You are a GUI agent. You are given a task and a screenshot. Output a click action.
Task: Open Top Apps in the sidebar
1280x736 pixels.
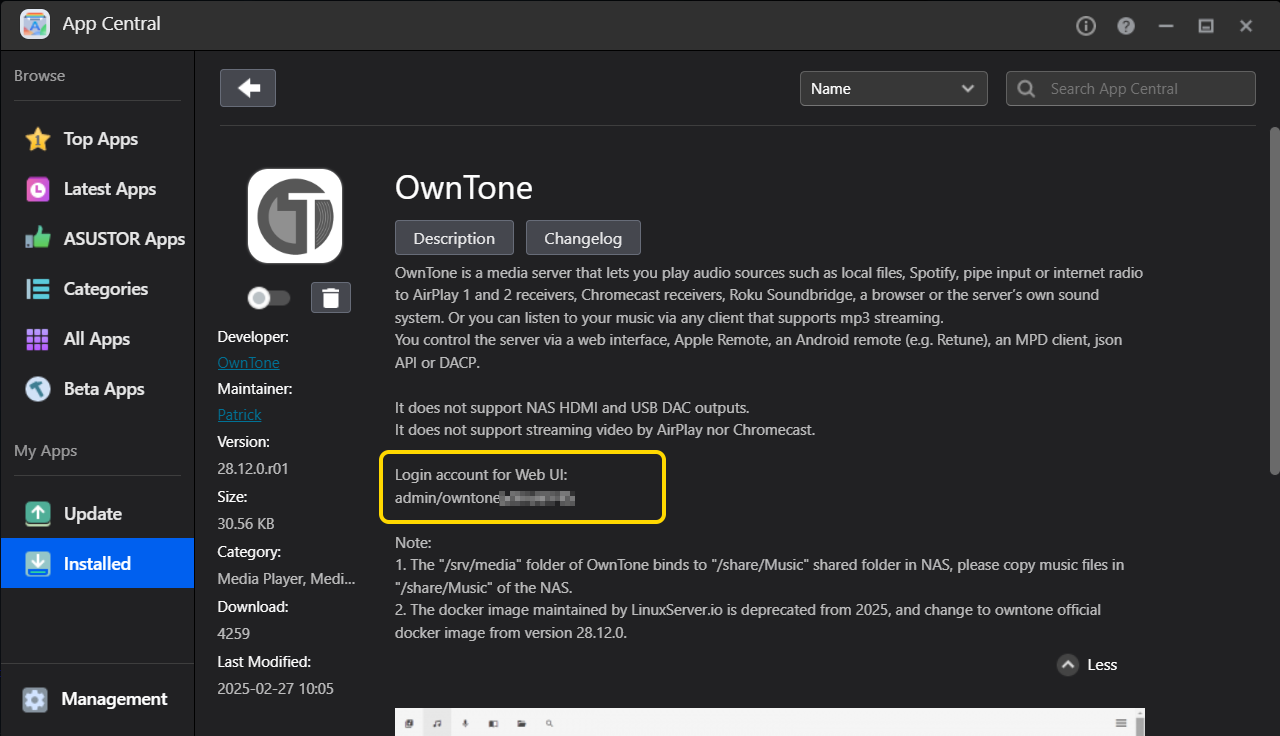[97, 139]
